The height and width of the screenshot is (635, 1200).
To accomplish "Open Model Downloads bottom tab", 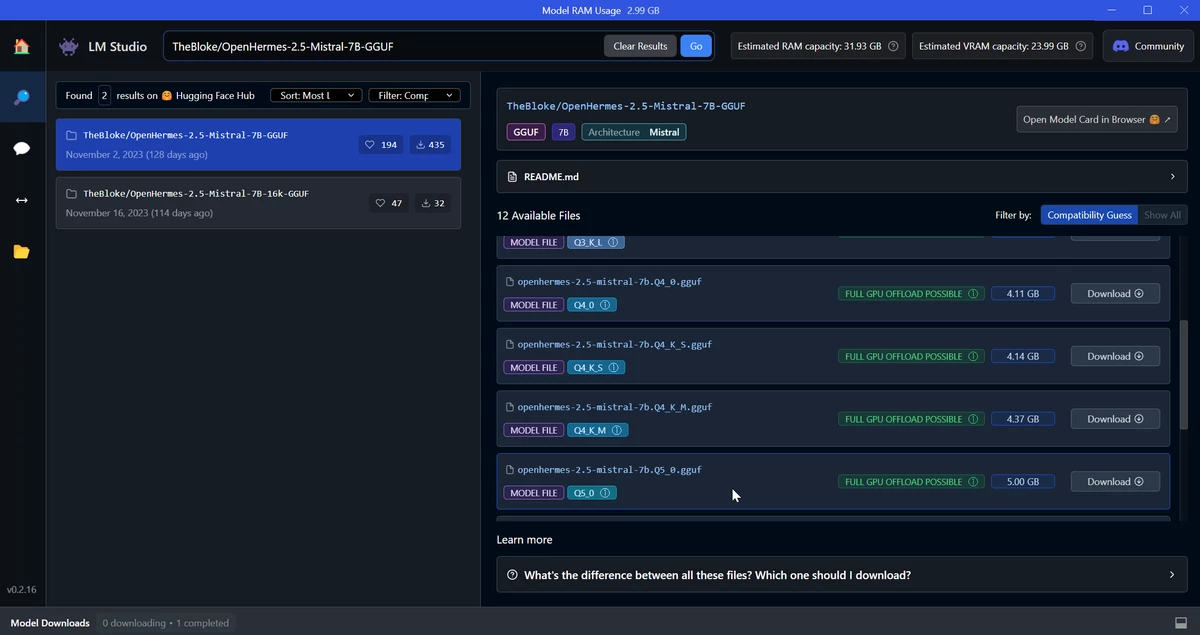I will [50, 623].
